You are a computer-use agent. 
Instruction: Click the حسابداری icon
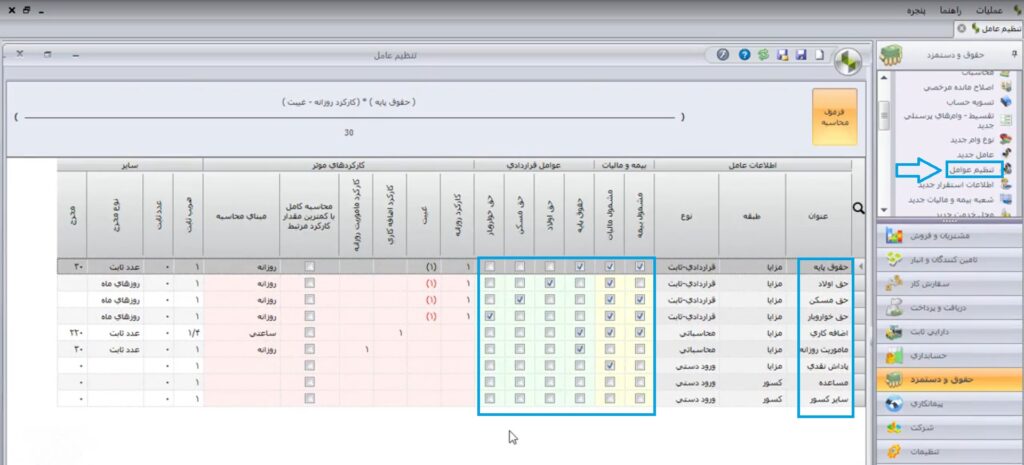[x=894, y=356]
